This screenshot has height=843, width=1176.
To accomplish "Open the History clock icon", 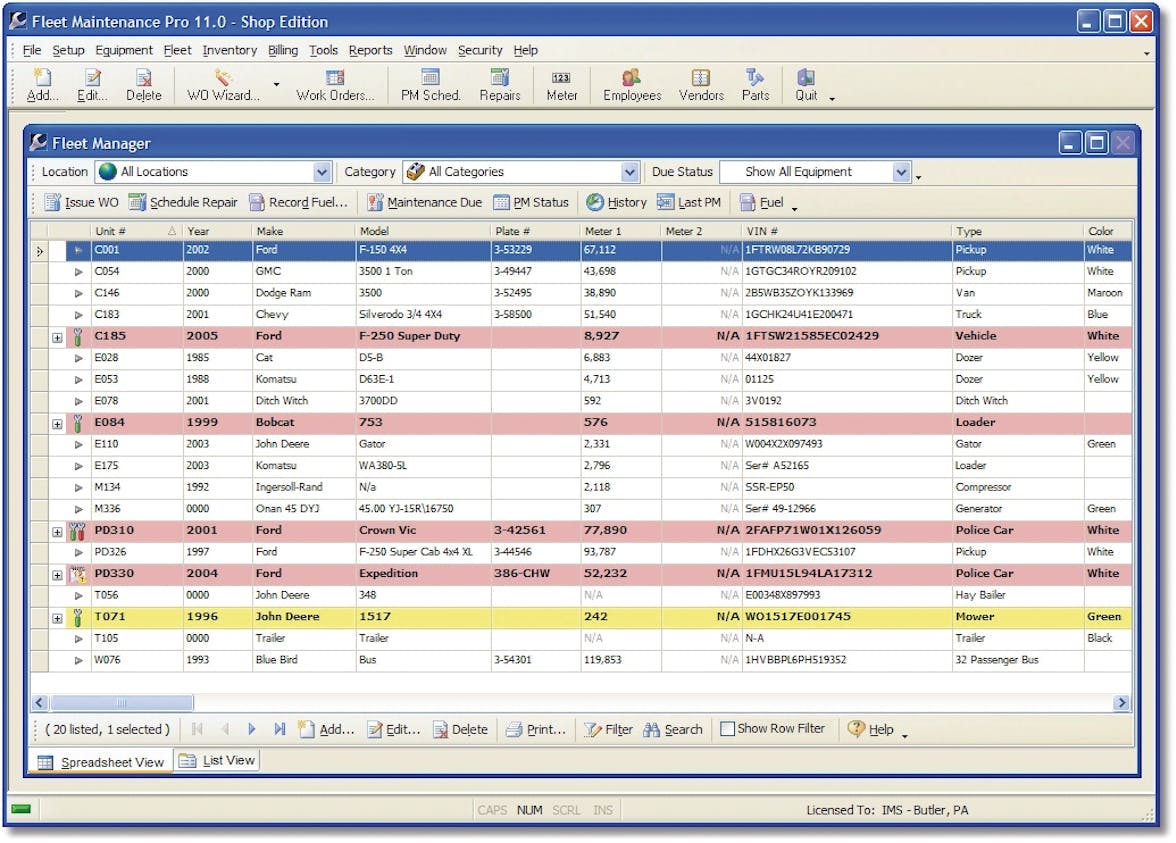I will (x=595, y=202).
